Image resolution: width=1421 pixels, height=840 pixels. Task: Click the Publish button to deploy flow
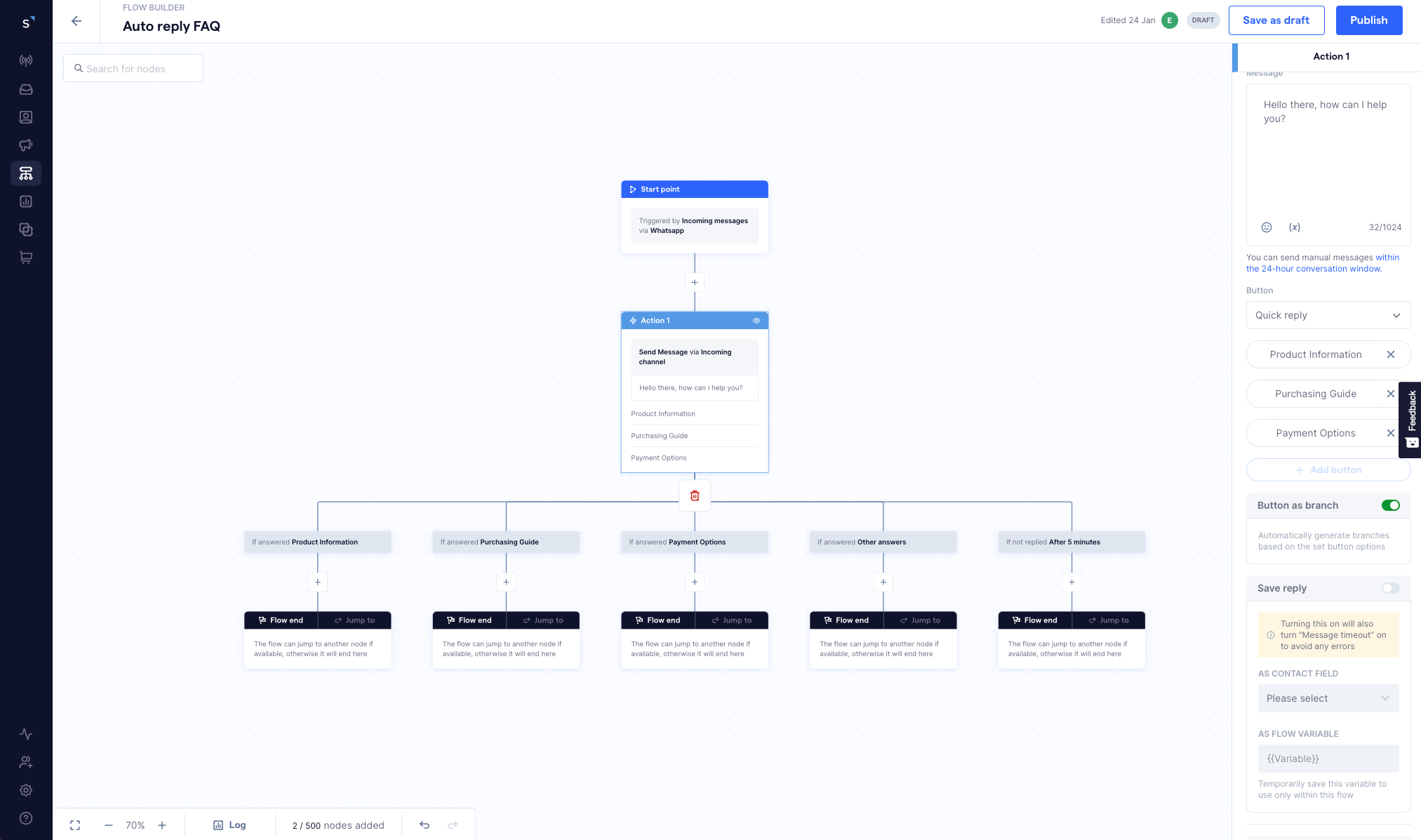[1369, 20]
